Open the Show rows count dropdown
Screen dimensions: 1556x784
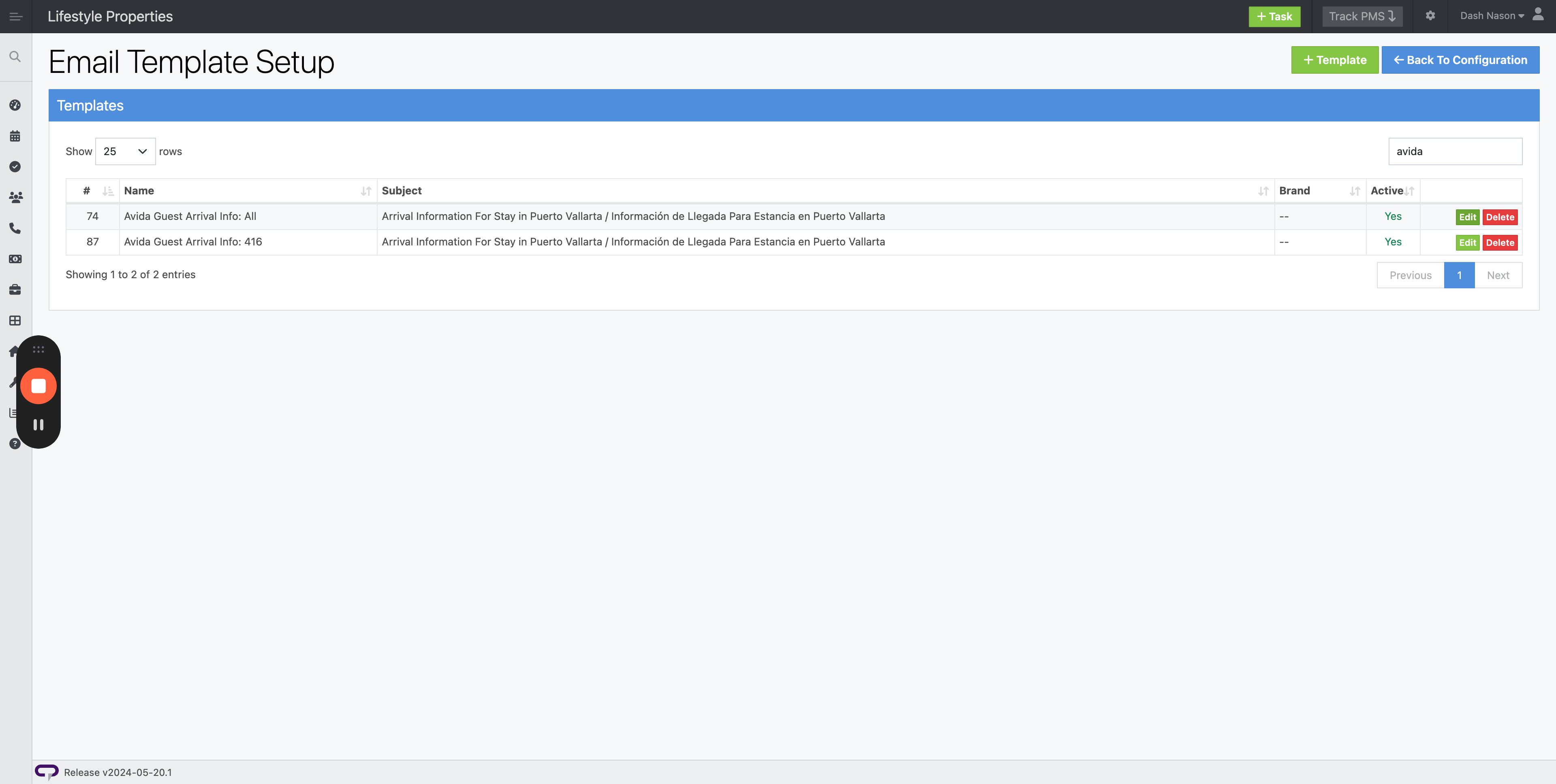click(x=125, y=151)
